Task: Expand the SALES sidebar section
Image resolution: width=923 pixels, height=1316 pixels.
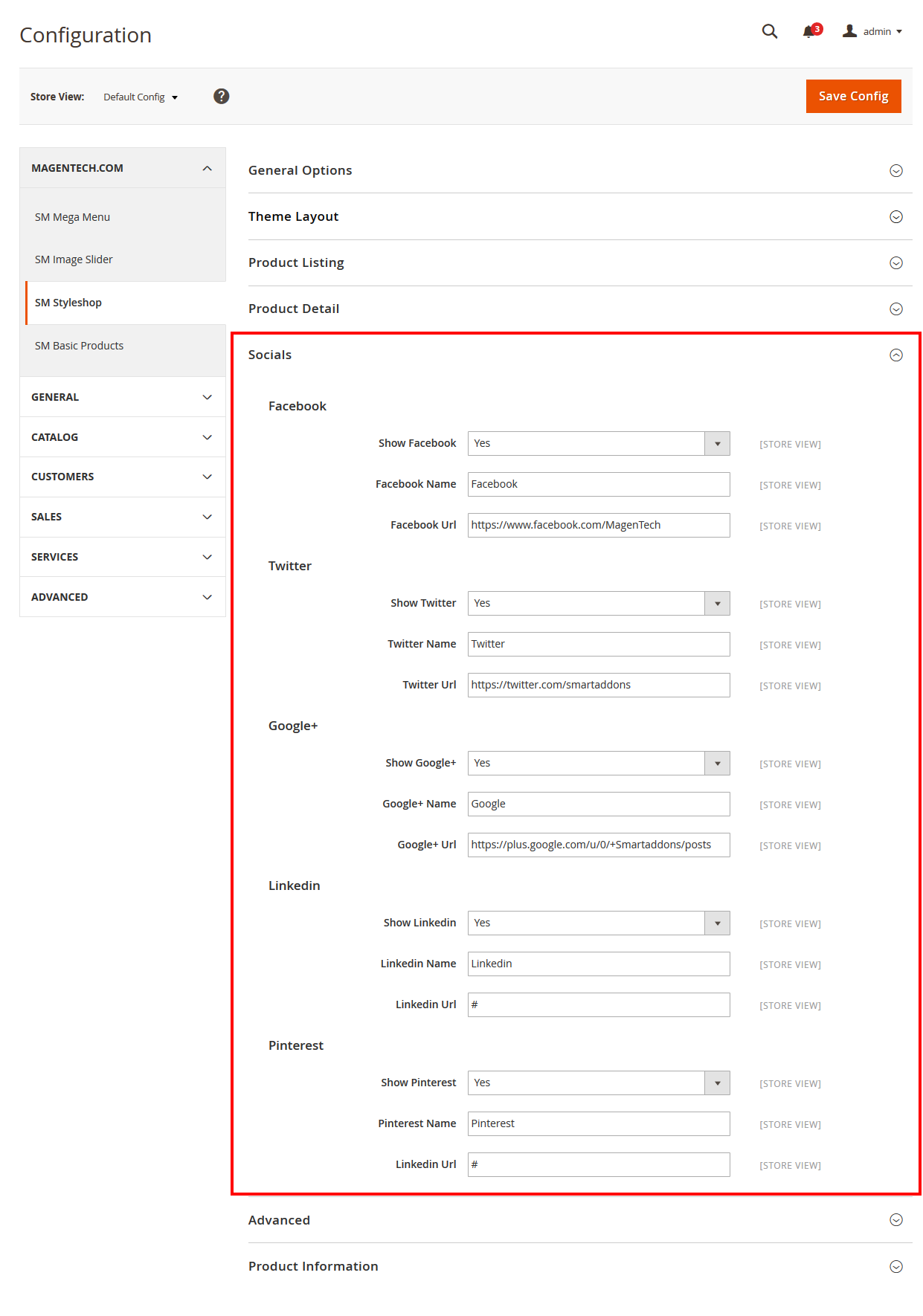Action: 123,517
